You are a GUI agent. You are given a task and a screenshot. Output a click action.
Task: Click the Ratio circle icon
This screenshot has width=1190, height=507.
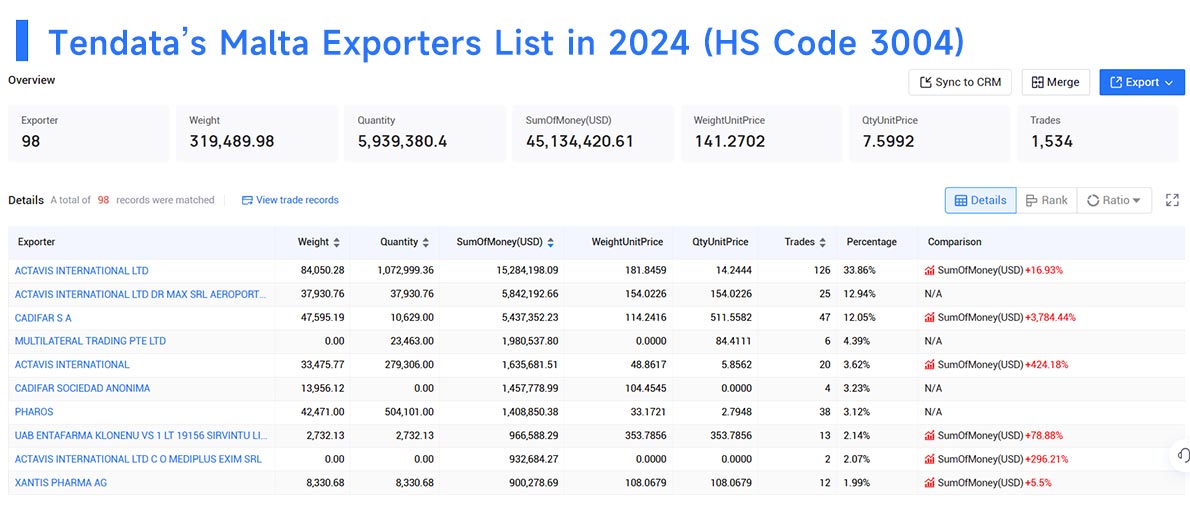click(x=1093, y=200)
